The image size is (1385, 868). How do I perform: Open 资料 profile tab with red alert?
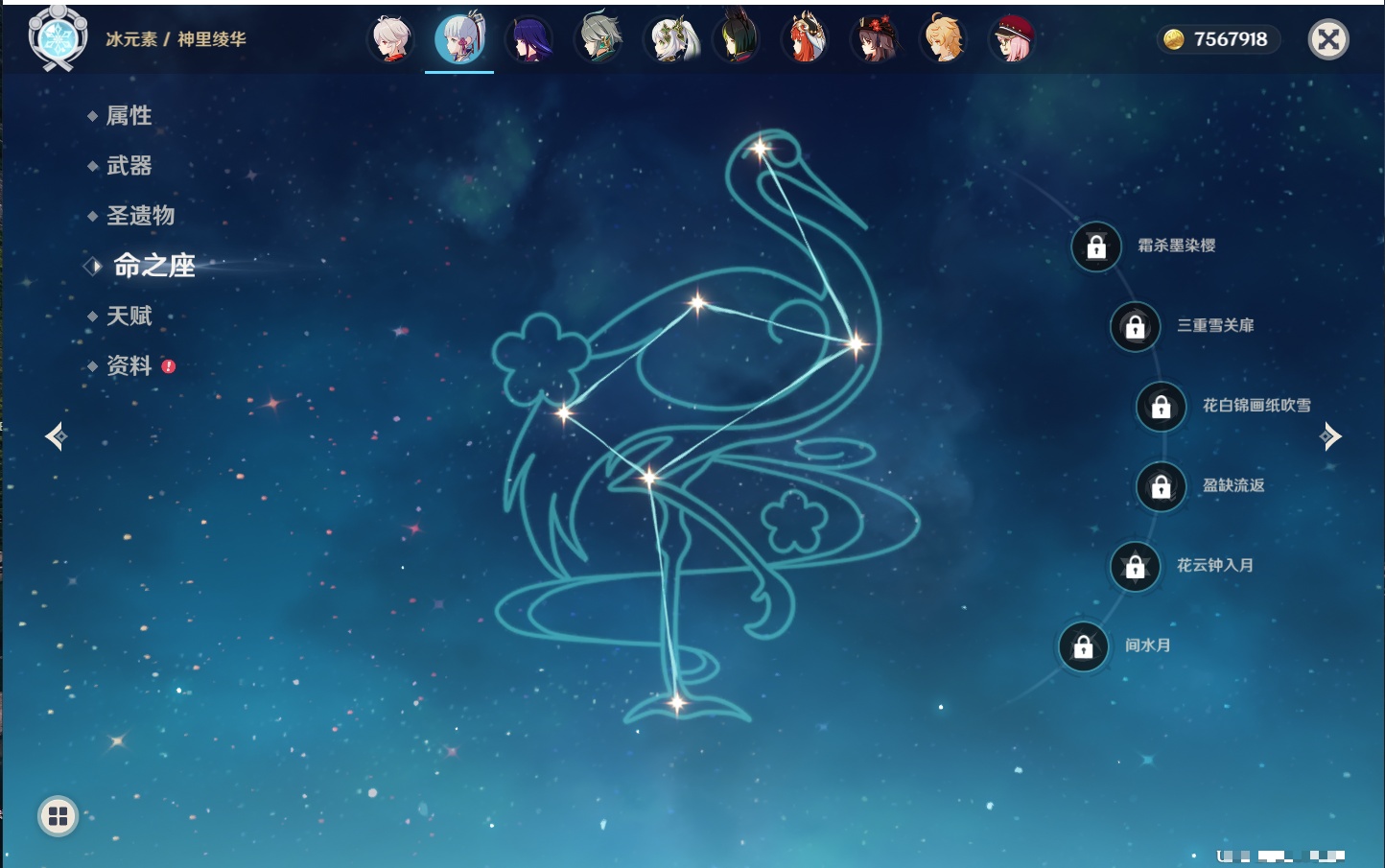tap(129, 365)
